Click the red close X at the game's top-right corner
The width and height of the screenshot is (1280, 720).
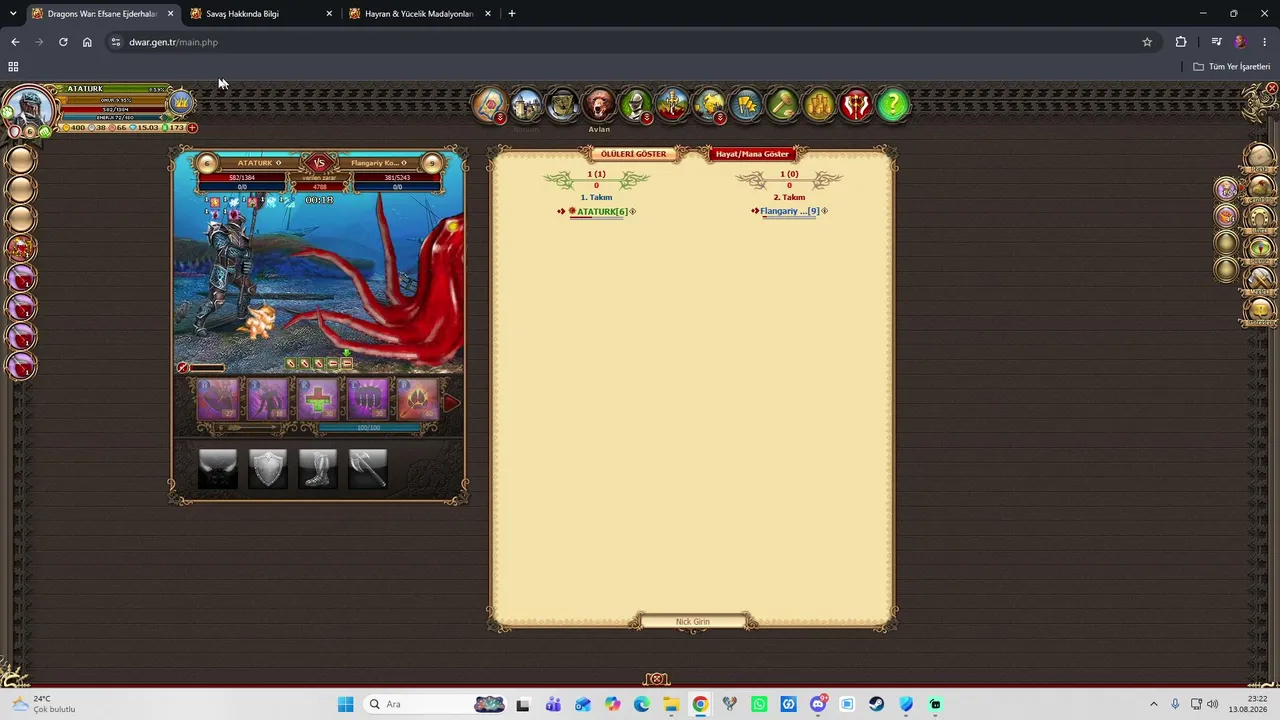pos(1272,89)
